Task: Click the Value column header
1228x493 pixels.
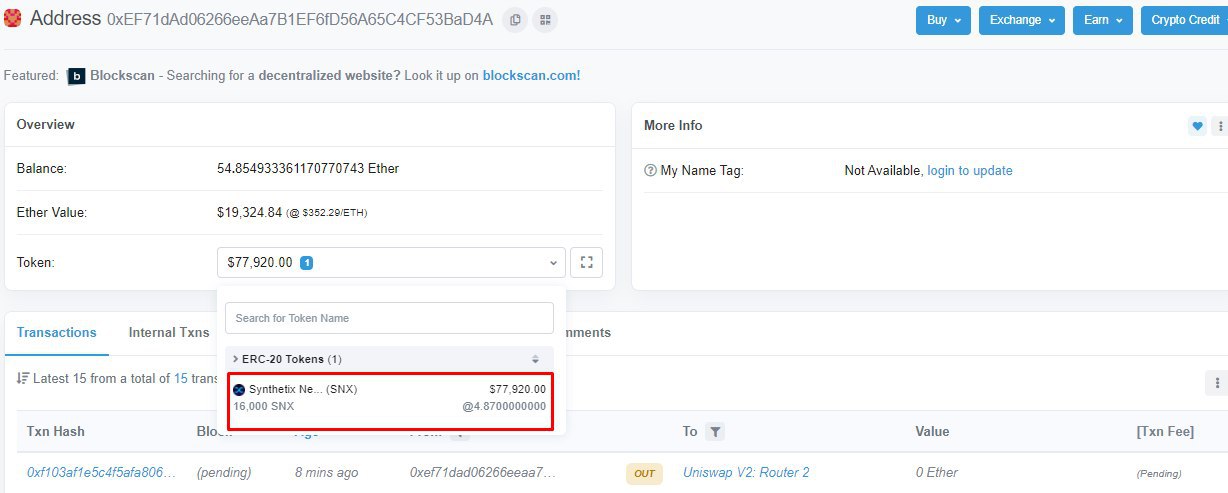Action: coord(932,432)
